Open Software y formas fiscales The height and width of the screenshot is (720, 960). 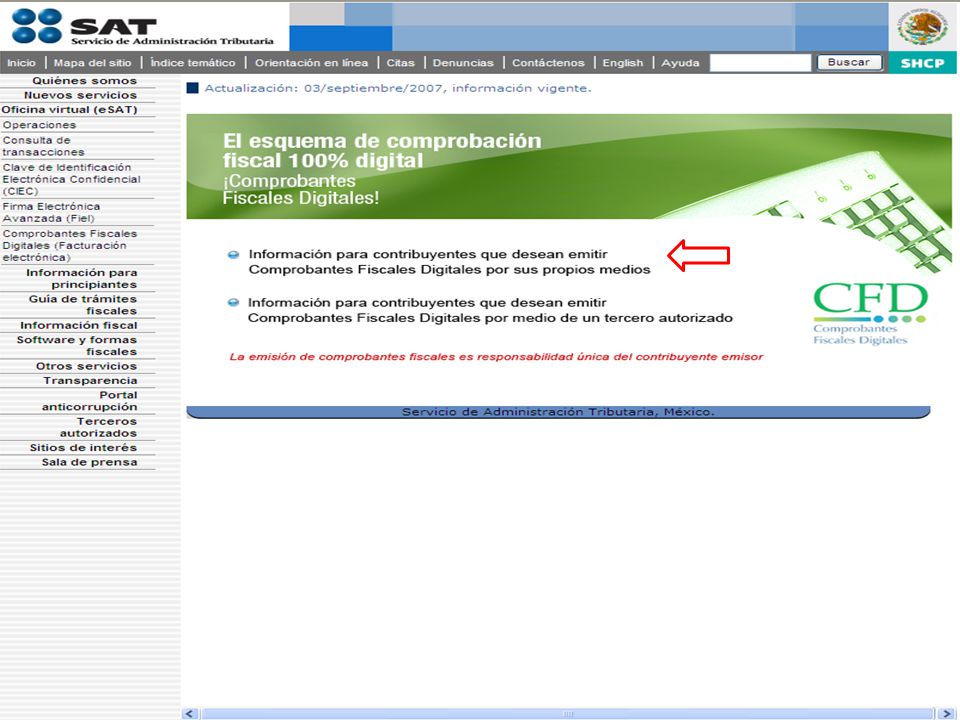tap(77, 345)
